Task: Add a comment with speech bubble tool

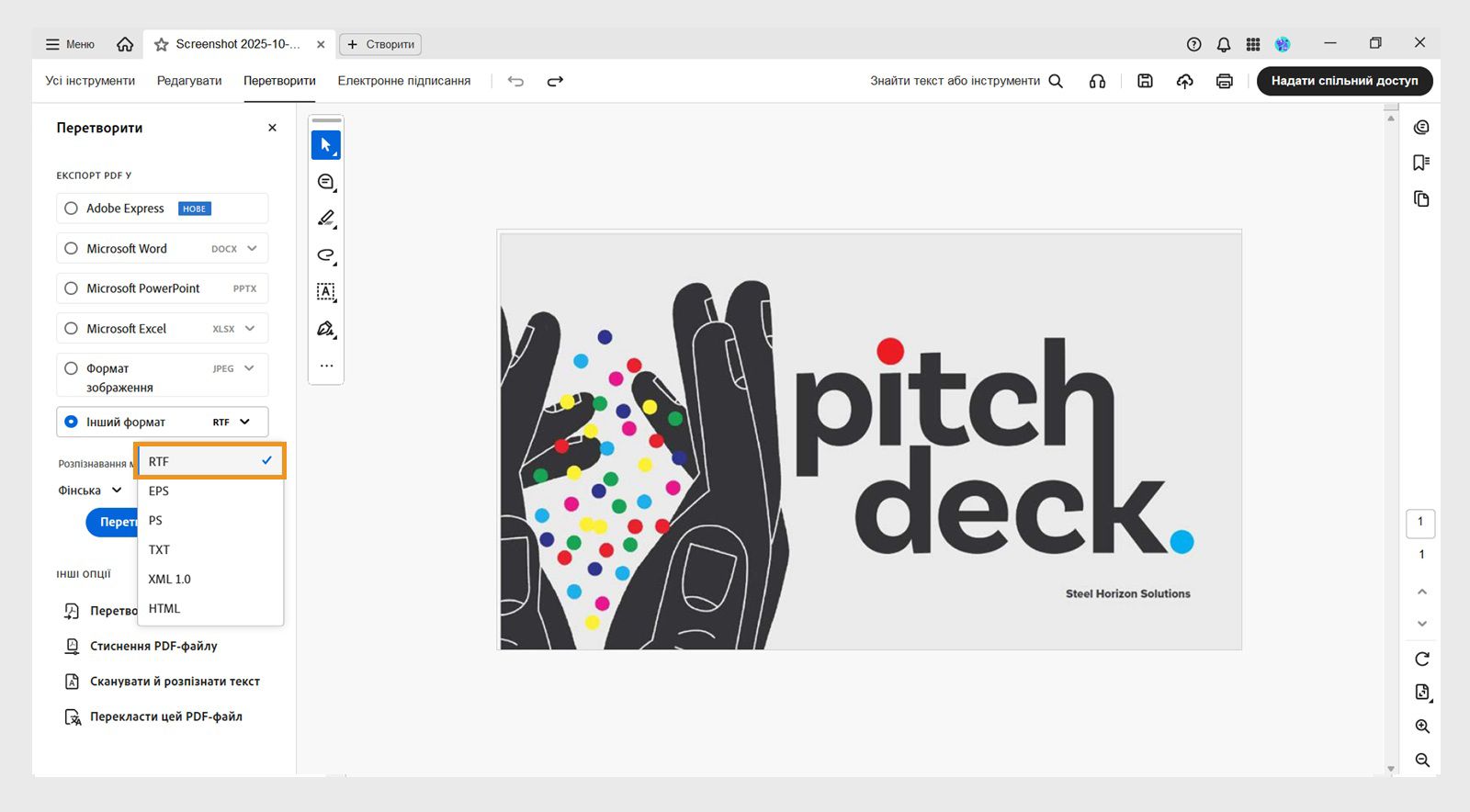Action: 326,182
